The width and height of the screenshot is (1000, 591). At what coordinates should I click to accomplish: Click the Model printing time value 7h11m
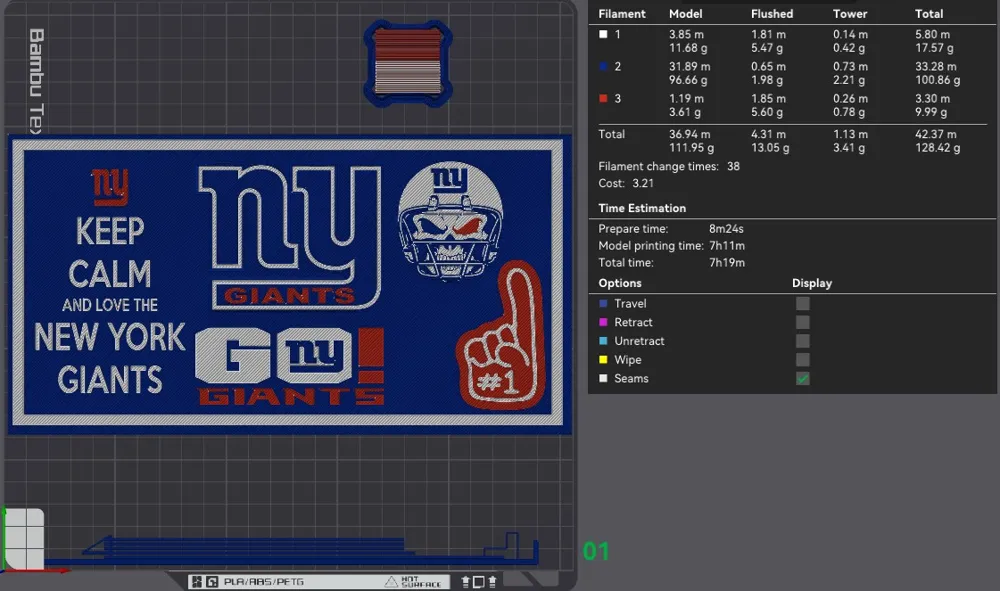tap(727, 245)
